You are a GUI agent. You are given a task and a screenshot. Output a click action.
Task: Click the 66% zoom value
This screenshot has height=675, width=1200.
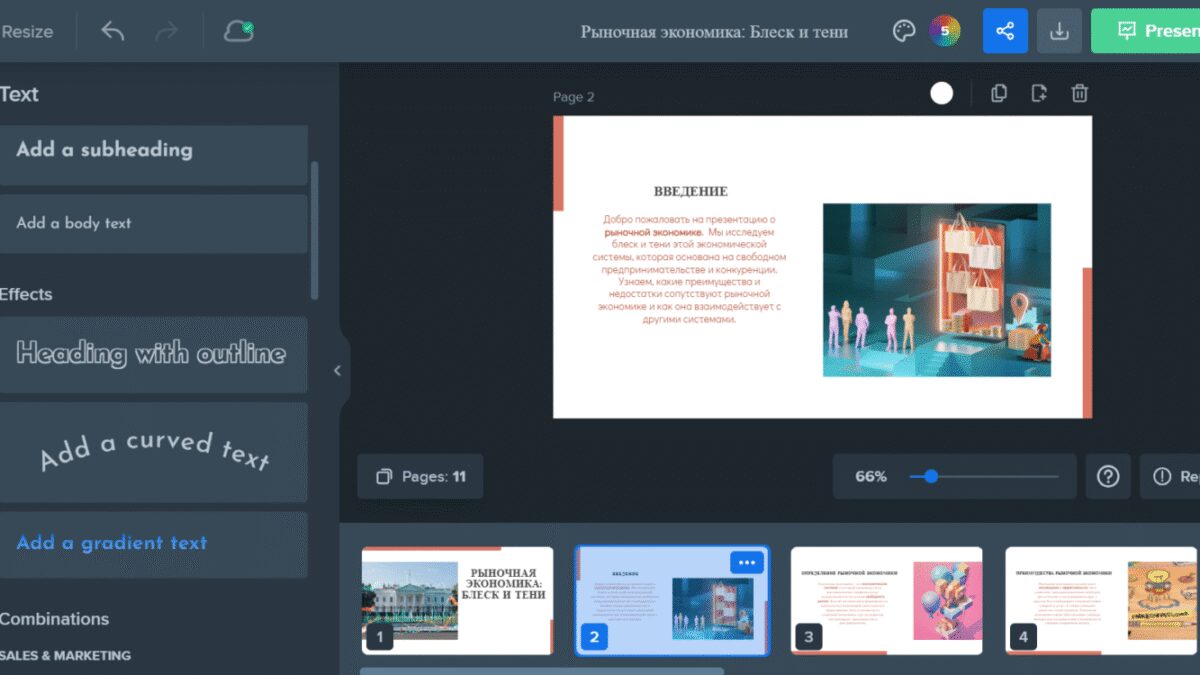click(x=871, y=477)
